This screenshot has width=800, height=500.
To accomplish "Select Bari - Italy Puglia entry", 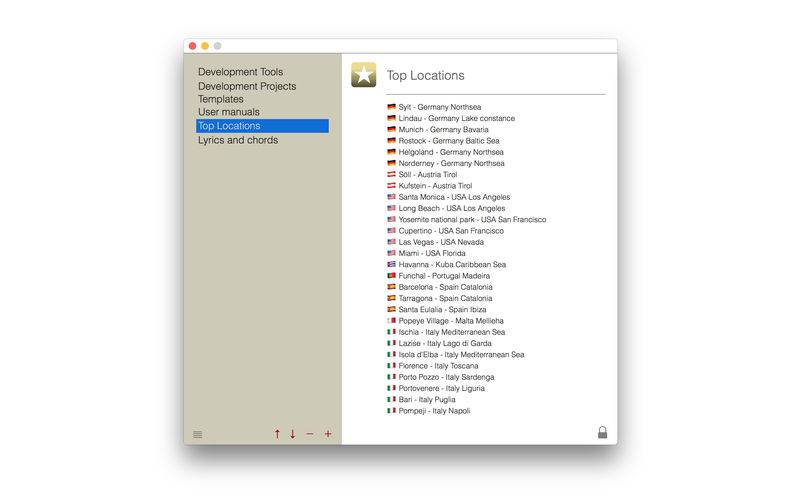I will click(x=427, y=399).
